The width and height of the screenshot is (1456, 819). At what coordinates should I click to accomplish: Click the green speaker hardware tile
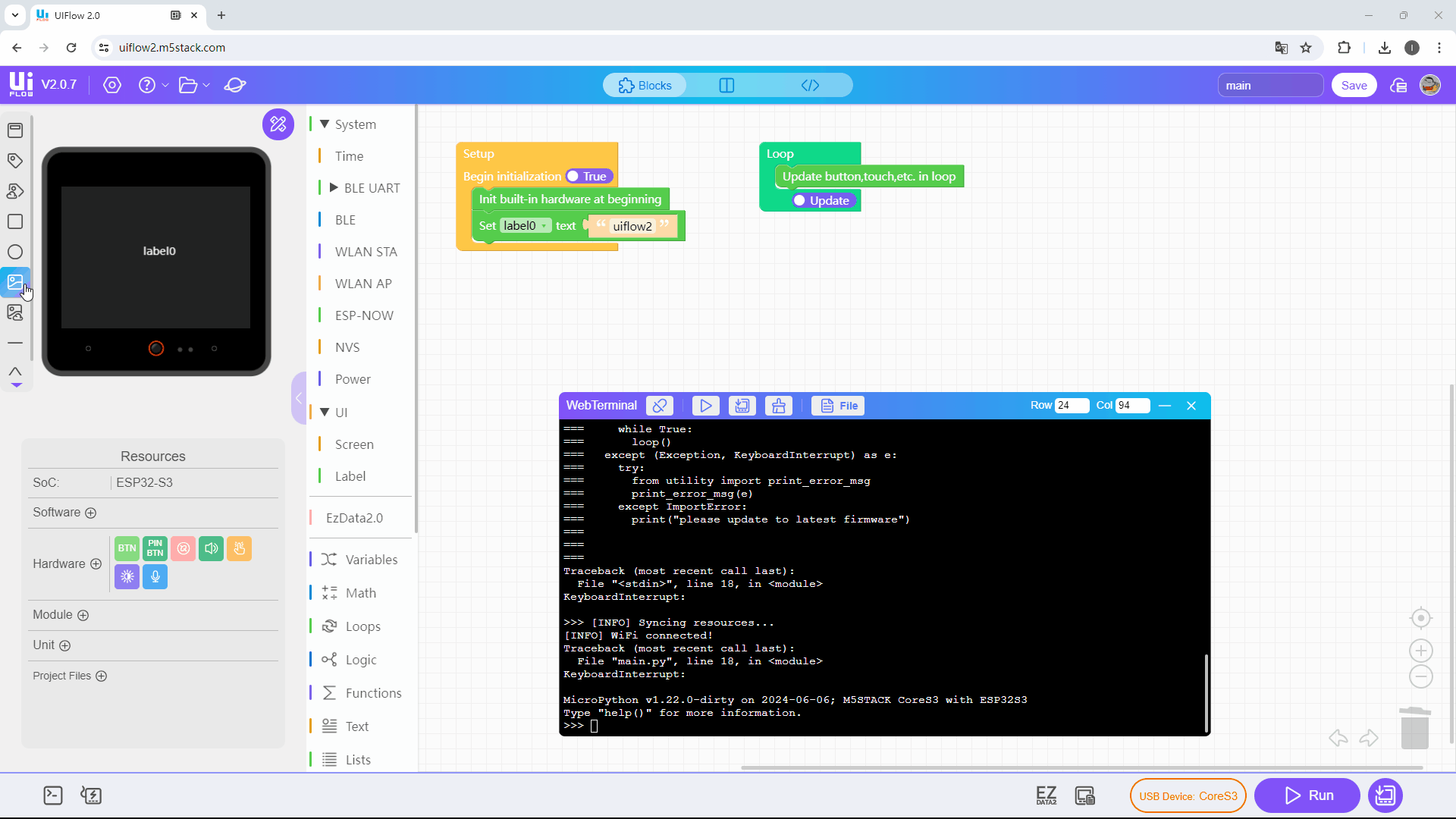click(x=211, y=548)
